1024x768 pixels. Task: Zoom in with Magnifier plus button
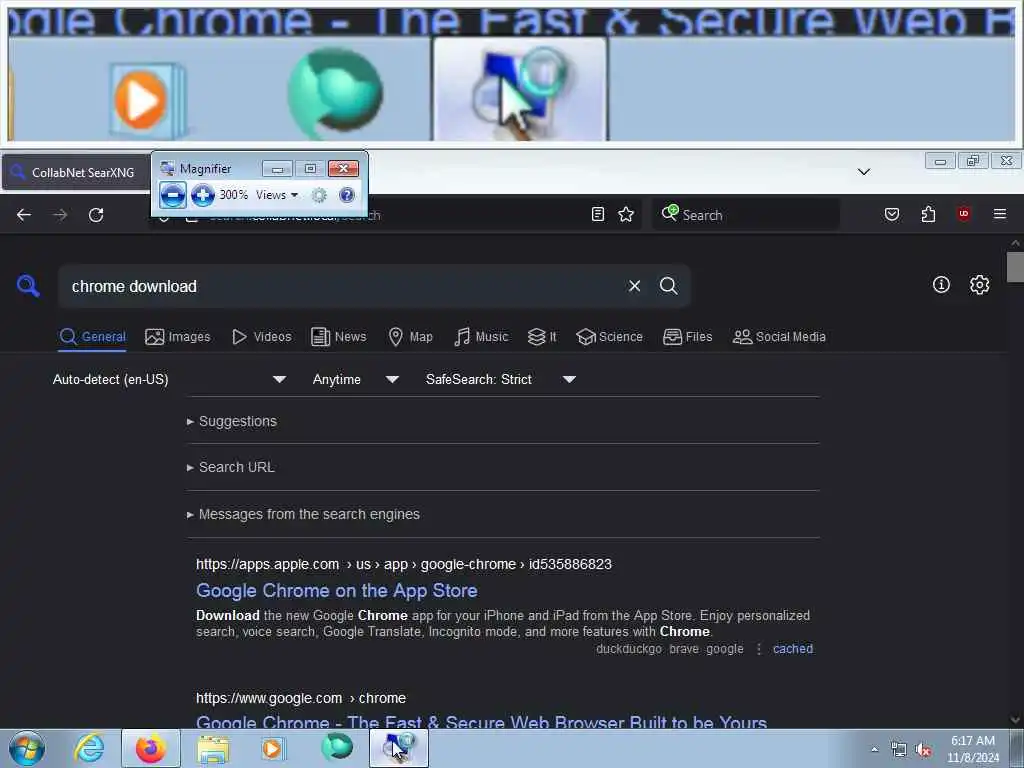(x=203, y=195)
